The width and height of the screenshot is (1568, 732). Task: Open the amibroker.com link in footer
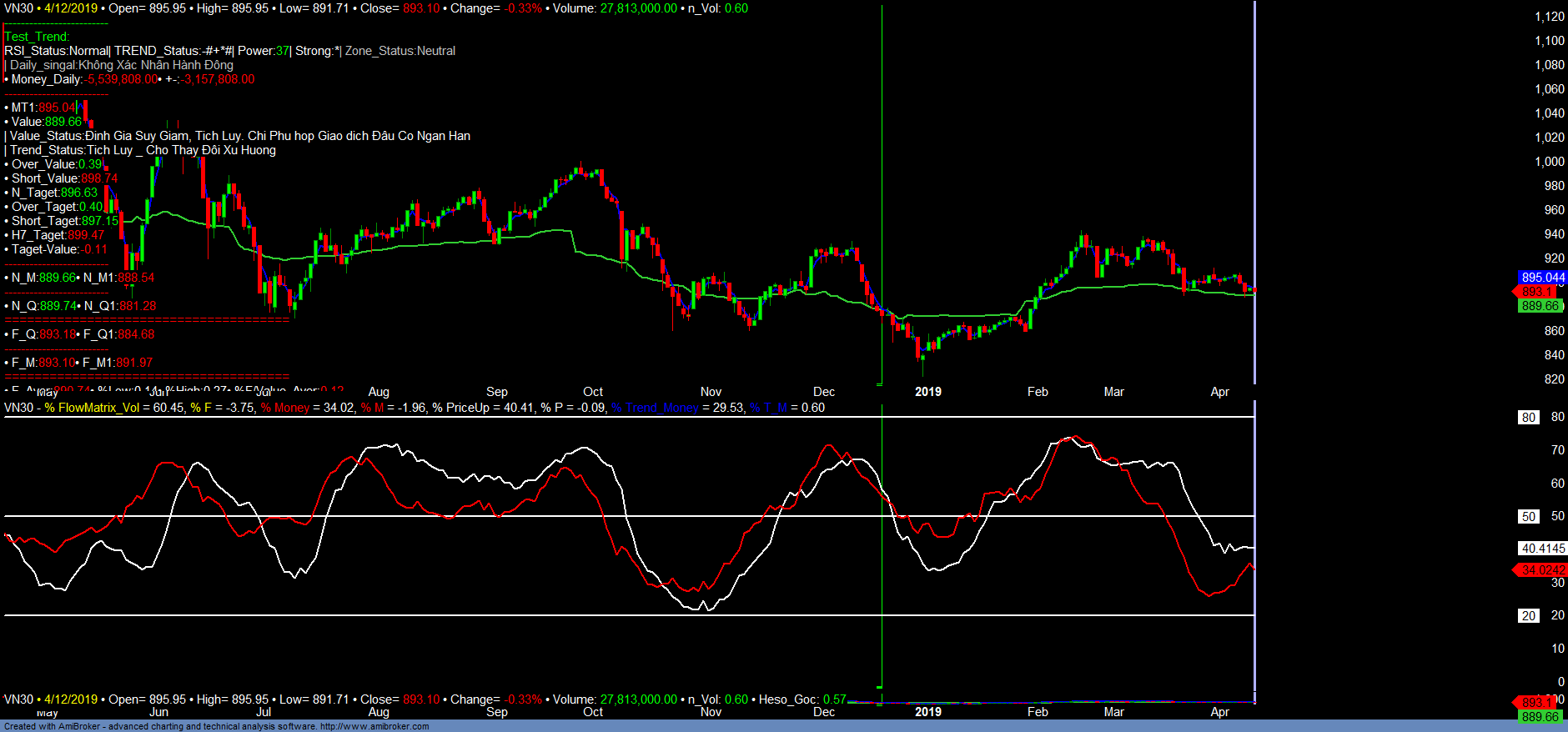pos(374,726)
